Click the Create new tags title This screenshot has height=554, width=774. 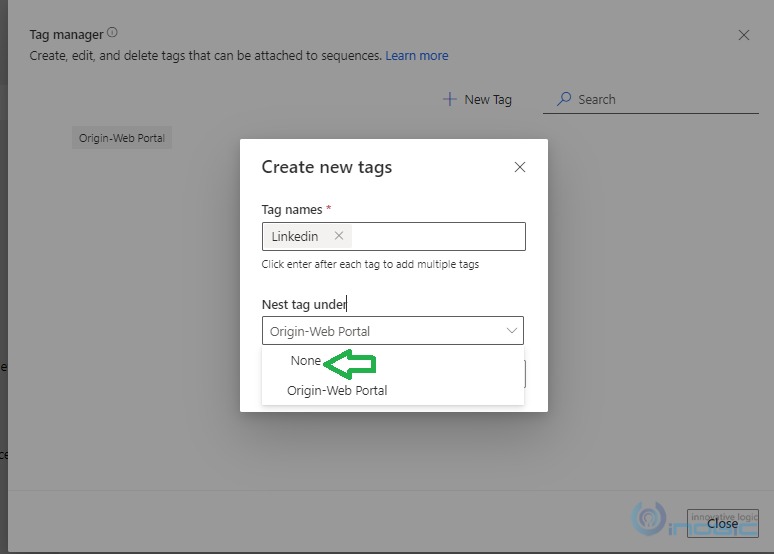tap(327, 167)
